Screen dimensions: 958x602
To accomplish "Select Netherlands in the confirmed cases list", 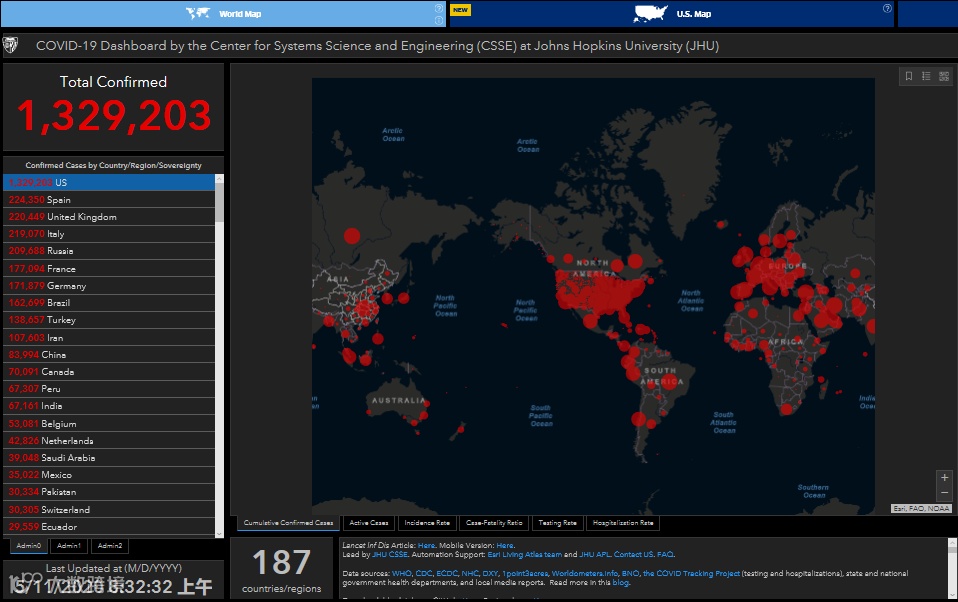I will point(109,441).
